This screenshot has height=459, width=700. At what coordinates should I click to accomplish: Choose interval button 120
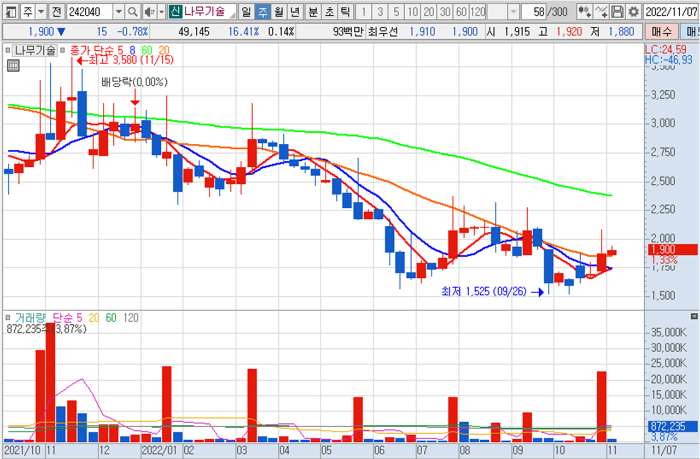[478, 12]
